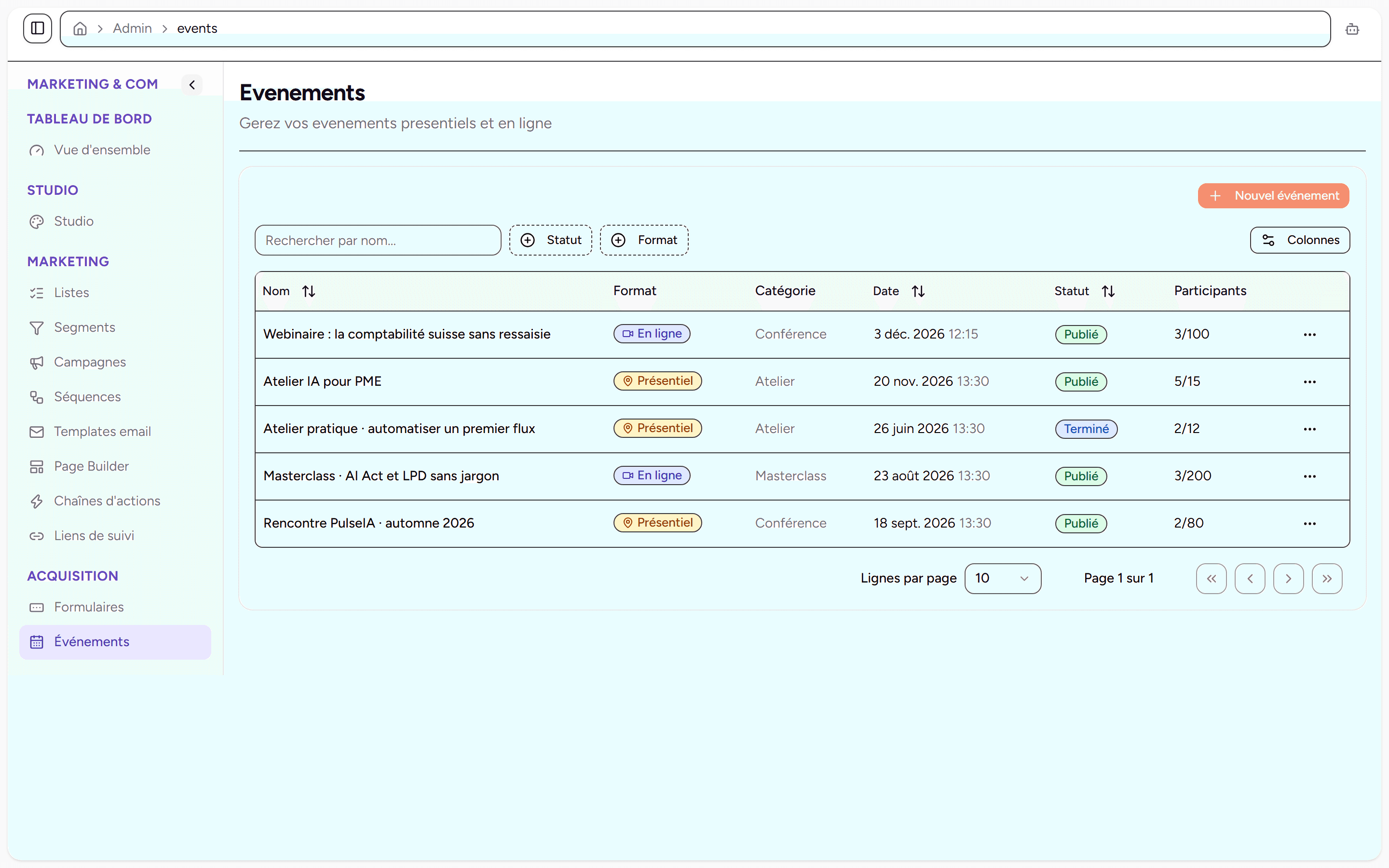Viewport: 1389px width, 868px height.
Task: Click the Séquences icon
Action: 37,397
